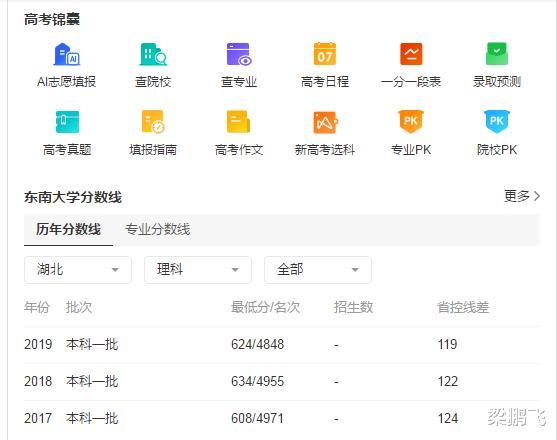
Task: Open the 高考日程 calendar icon
Action: 325,54
